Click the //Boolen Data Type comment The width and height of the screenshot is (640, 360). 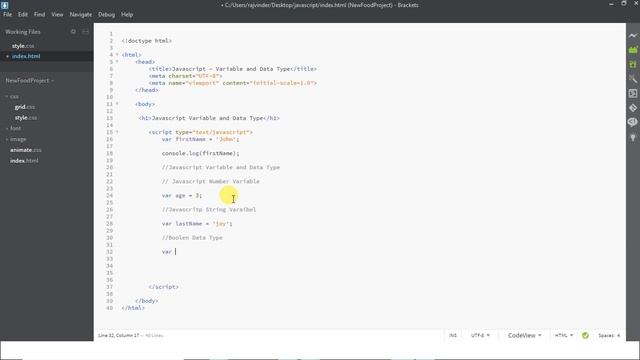192,238
